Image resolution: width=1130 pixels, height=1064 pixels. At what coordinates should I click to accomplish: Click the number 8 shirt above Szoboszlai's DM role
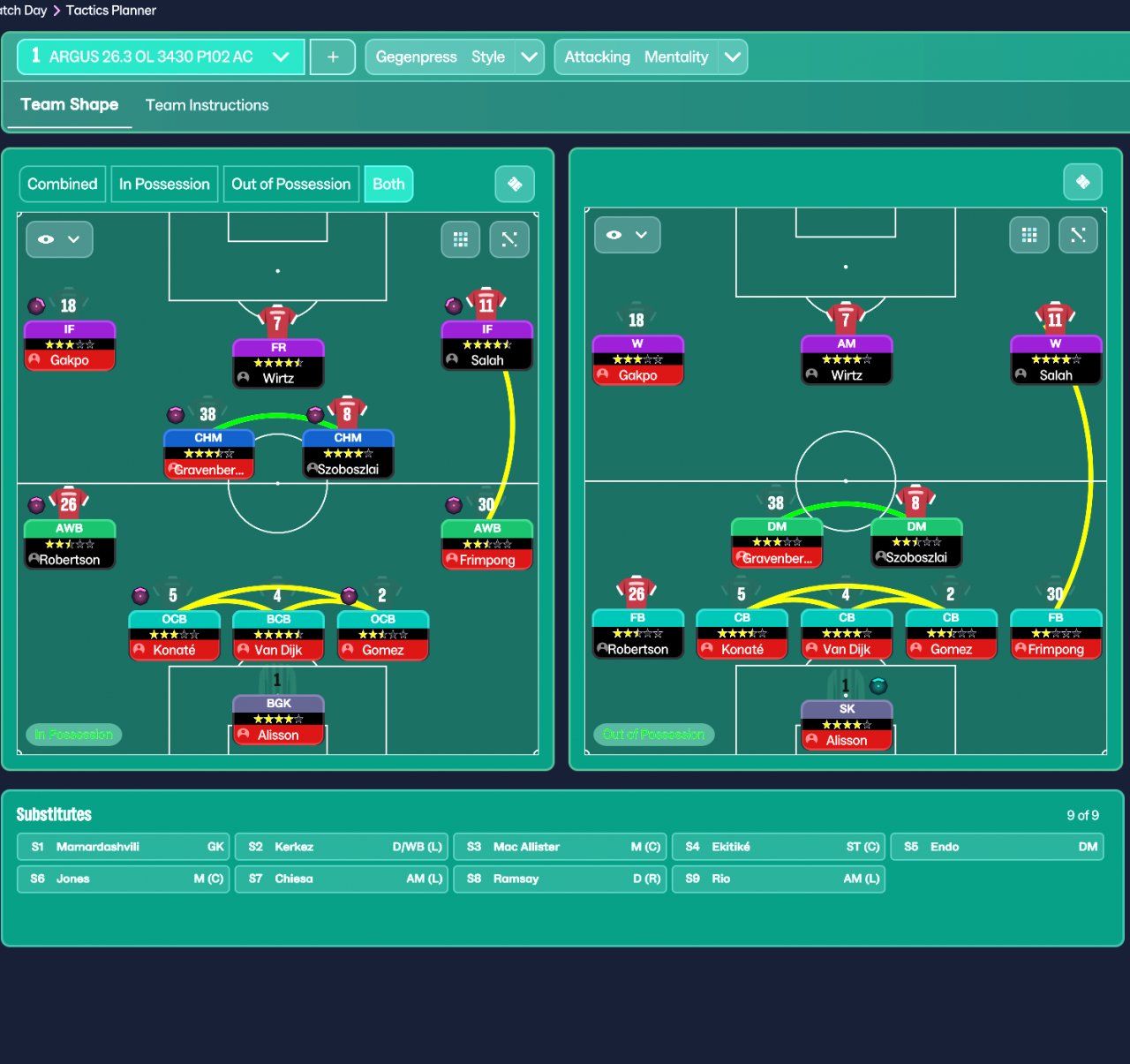tap(915, 501)
